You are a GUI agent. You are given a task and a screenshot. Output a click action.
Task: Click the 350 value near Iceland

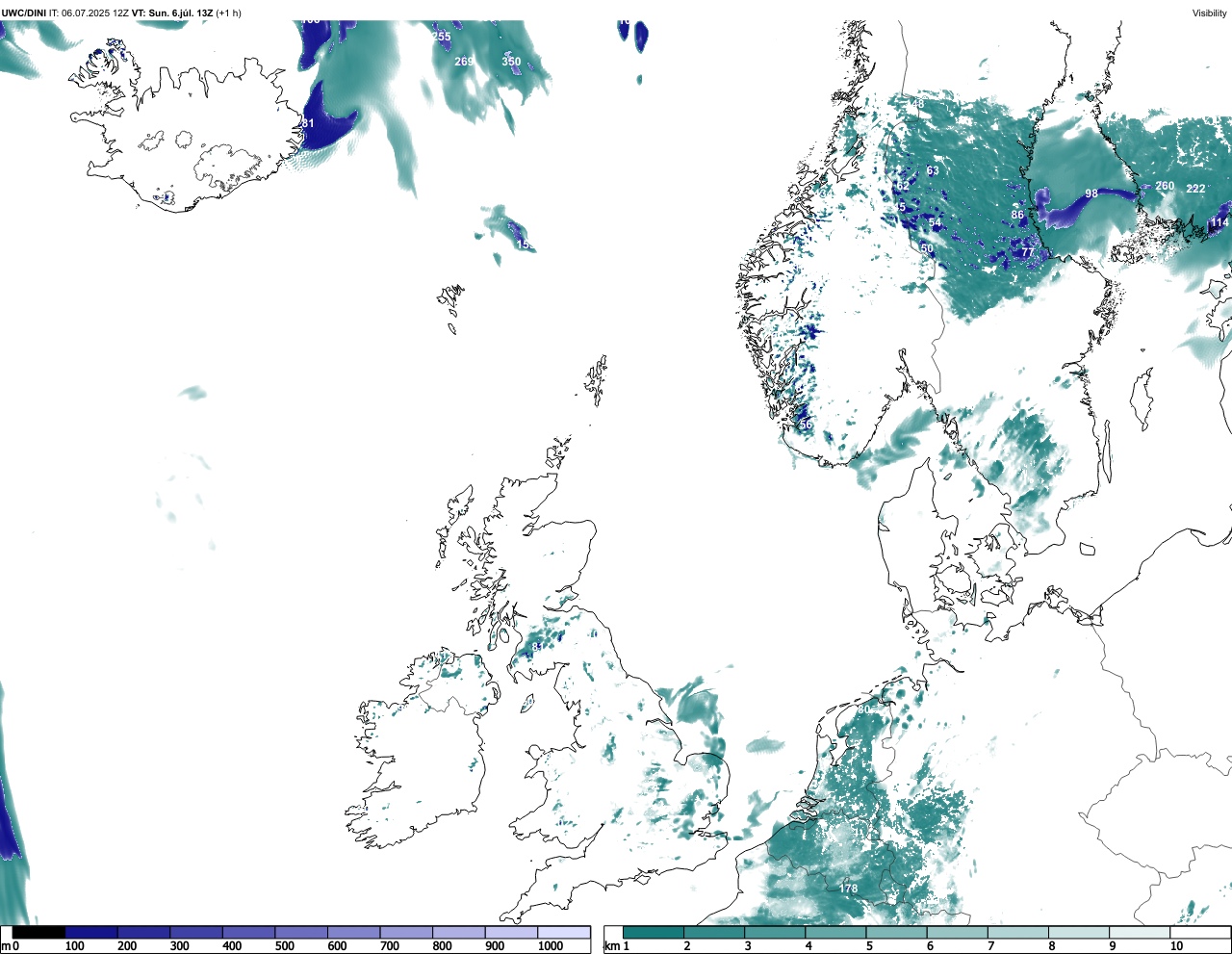tap(511, 62)
